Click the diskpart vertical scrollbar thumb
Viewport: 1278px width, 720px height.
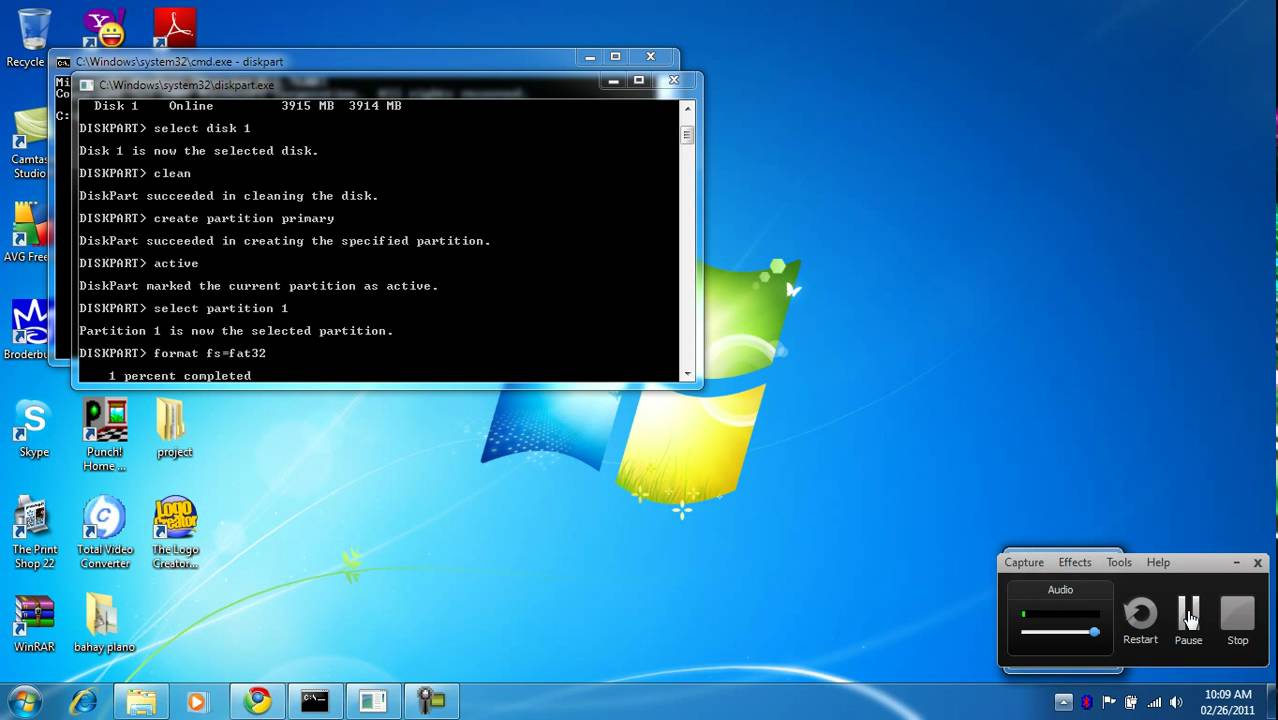pyautogui.click(x=687, y=135)
